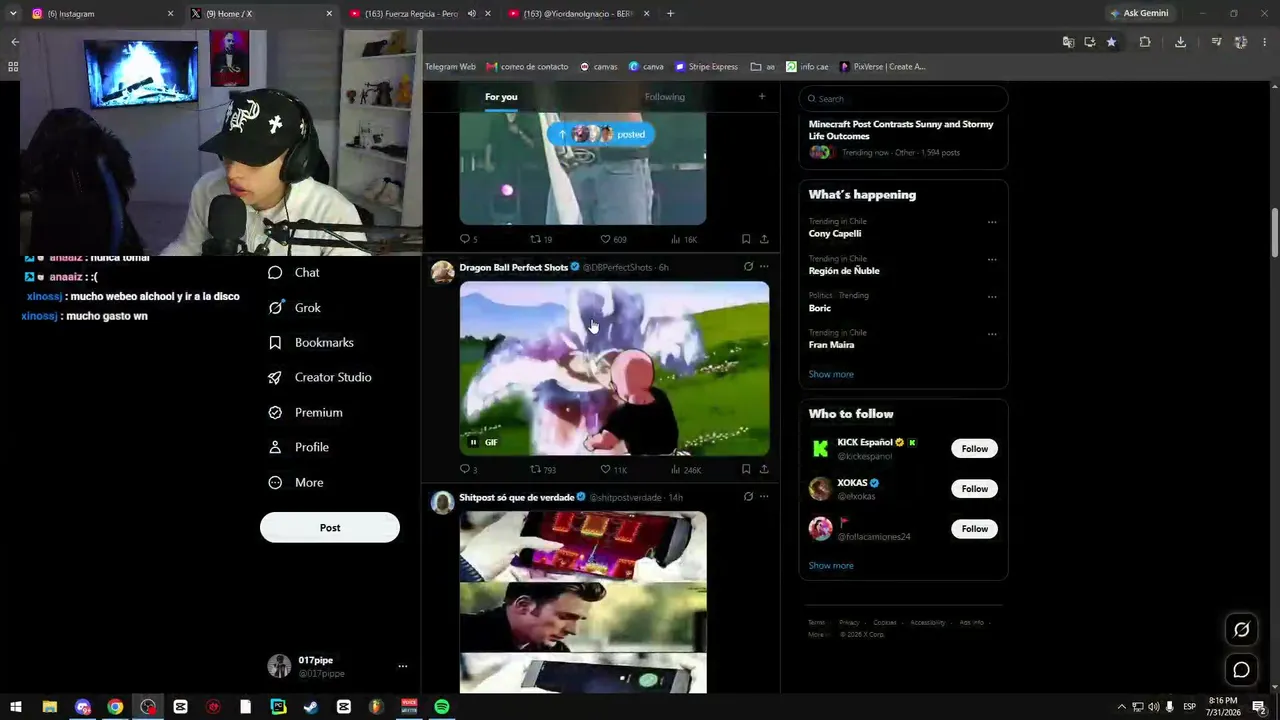
Task: View analytics of Dragon Ball Perfect Shots post
Action: (x=686, y=469)
